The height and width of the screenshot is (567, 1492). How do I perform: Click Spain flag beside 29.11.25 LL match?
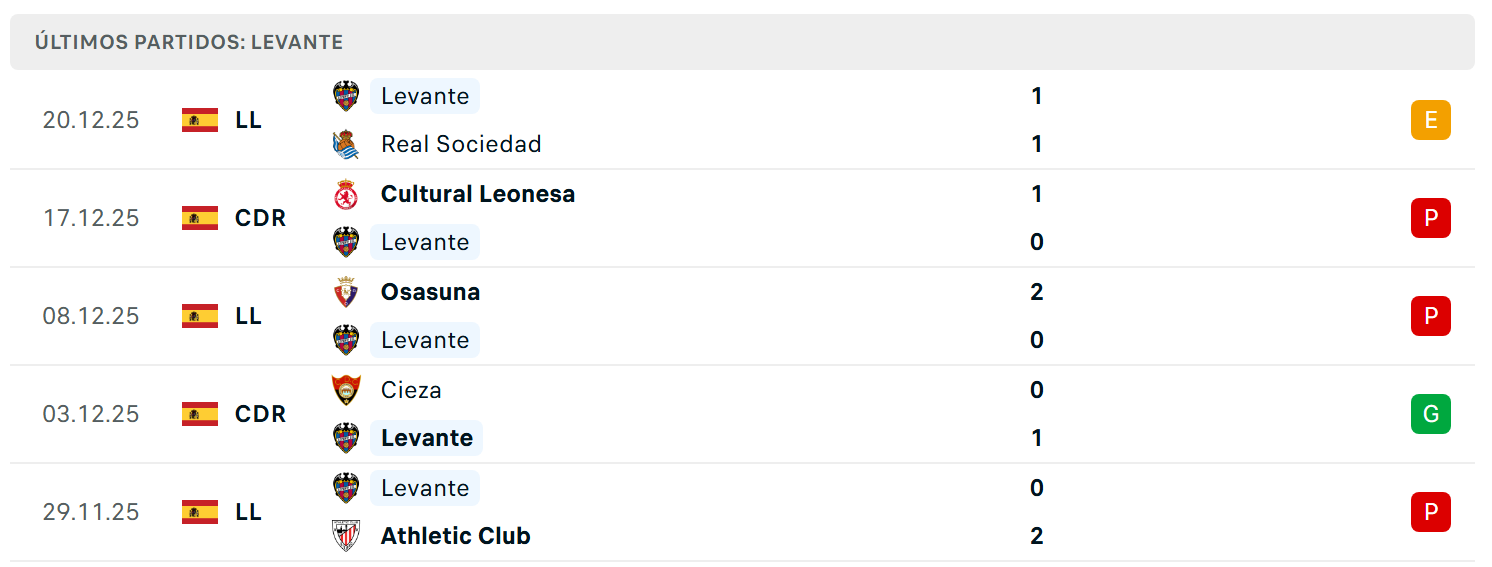200,512
